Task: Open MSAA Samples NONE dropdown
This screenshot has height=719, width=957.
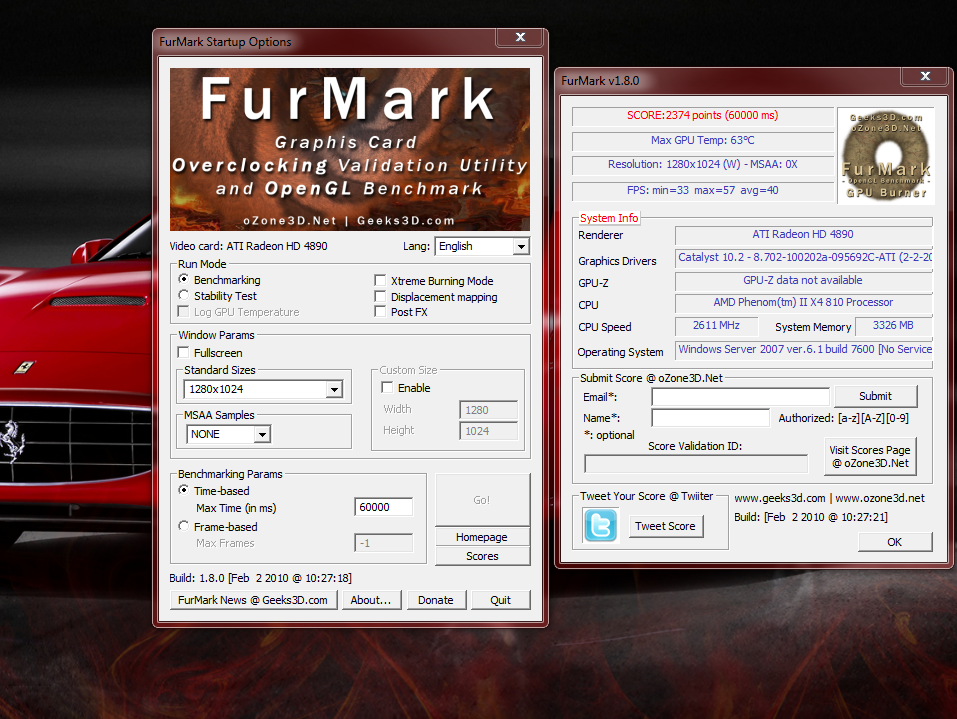Action: [x=228, y=434]
